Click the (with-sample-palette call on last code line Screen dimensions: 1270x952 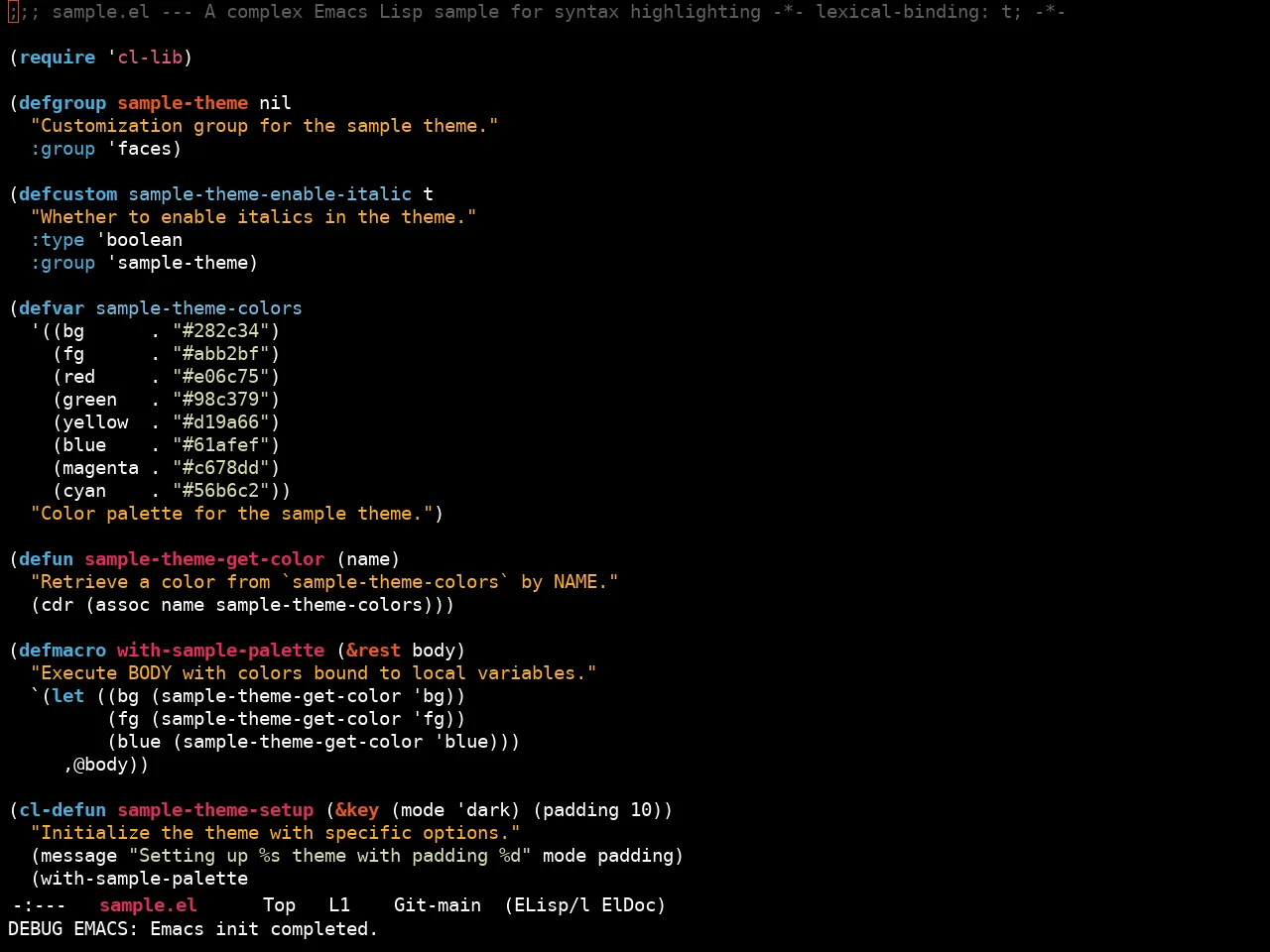point(139,879)
